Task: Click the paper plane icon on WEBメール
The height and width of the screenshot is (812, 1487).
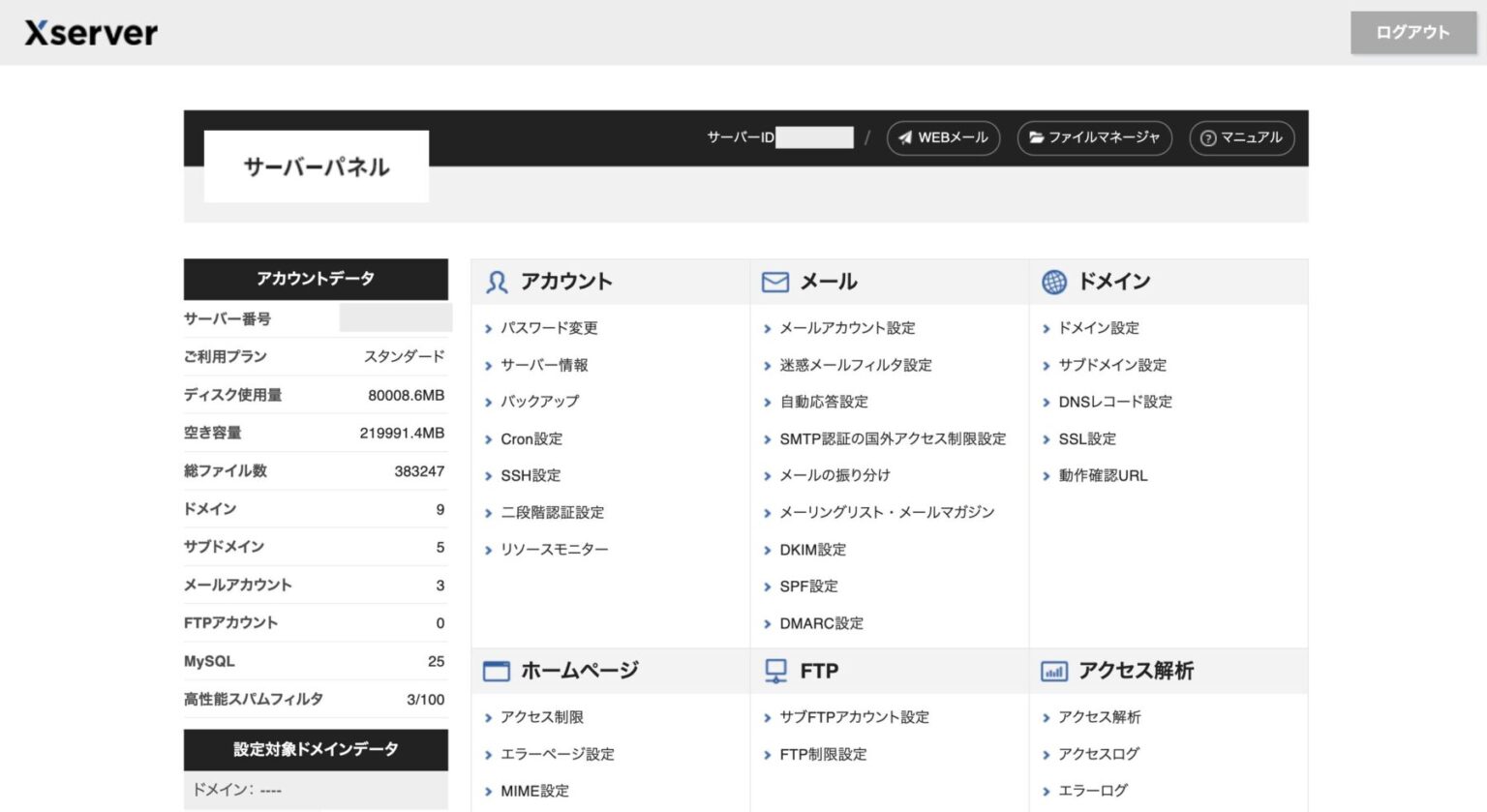Action: [x=905, y=137]
